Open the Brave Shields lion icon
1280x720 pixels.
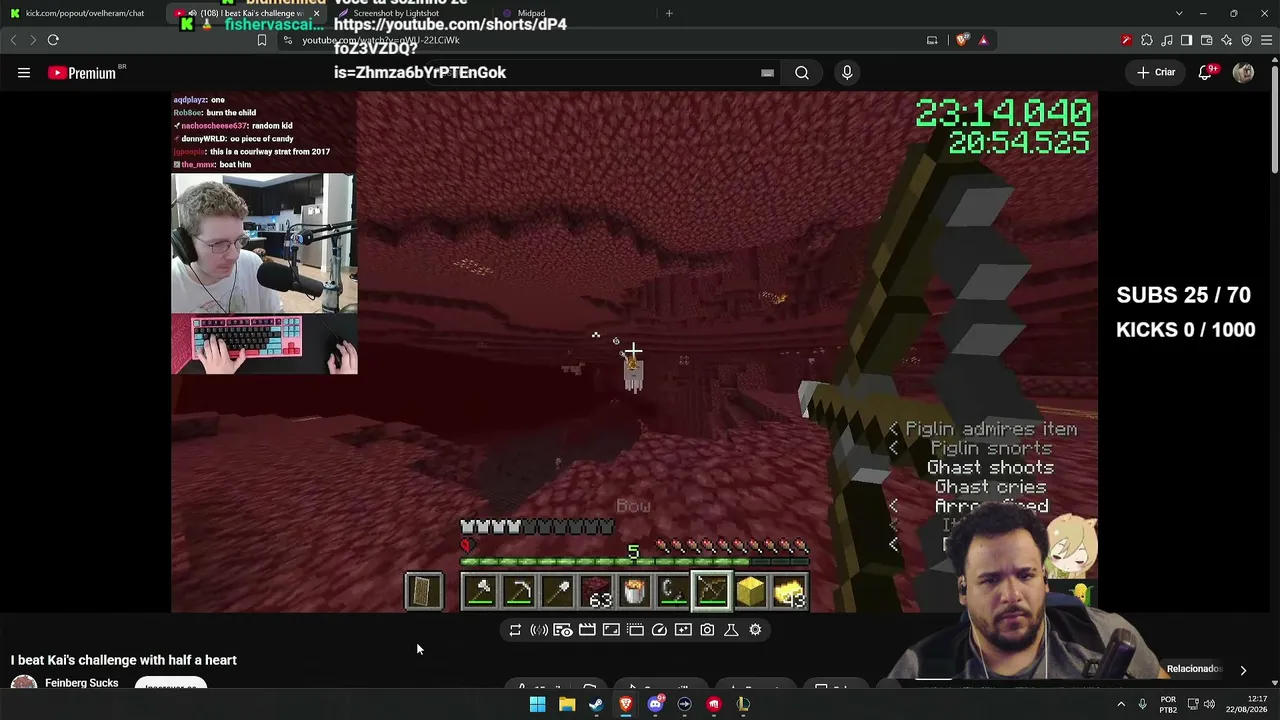click(962, 40)
